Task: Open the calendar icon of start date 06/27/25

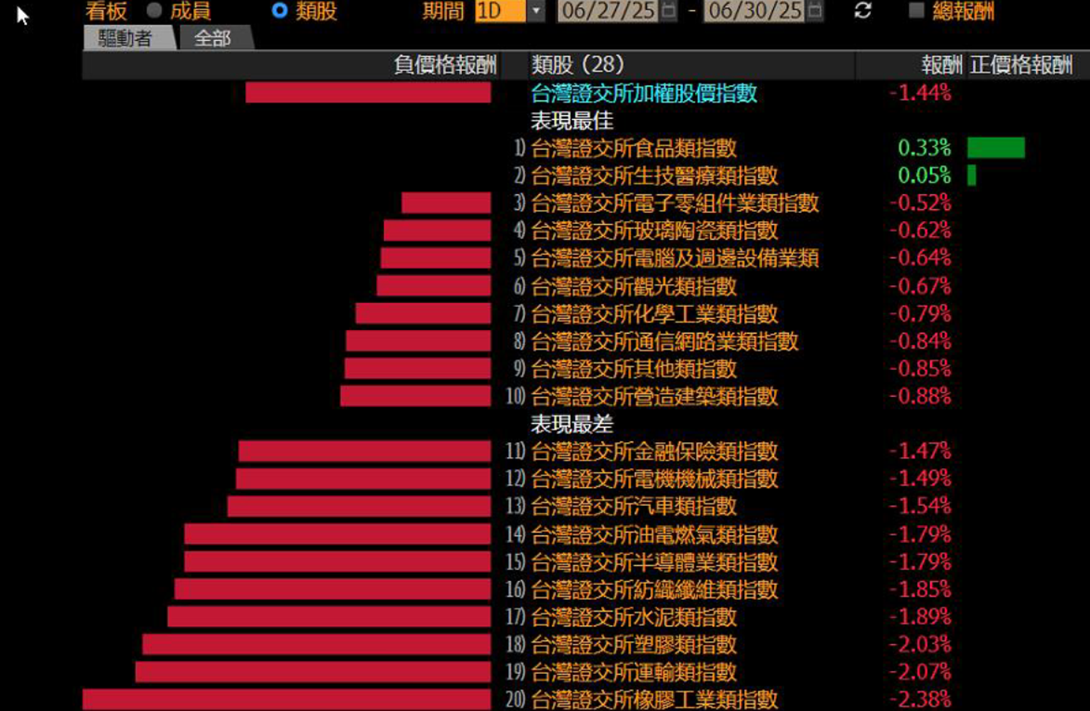Action: tap(668, 10)
